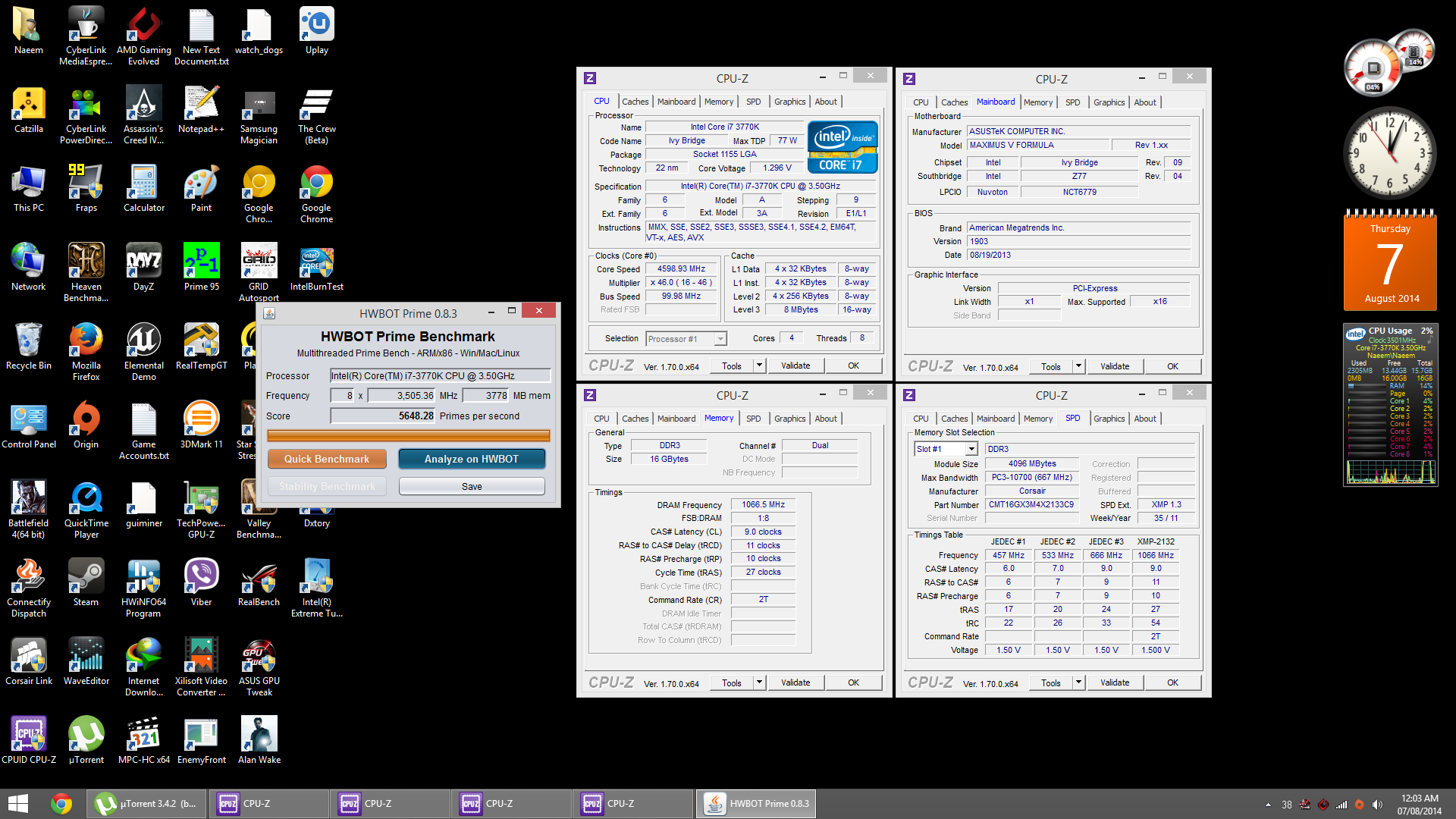This screenshot has height=819, width=1456.
Task: Open Corsair Link desktop icon
Action: pos(29,662)
